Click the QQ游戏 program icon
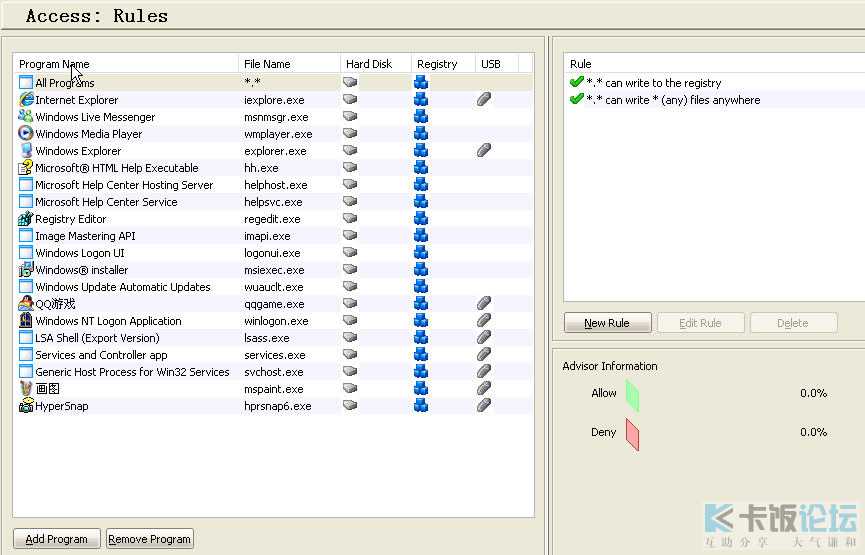 point(26,304)
